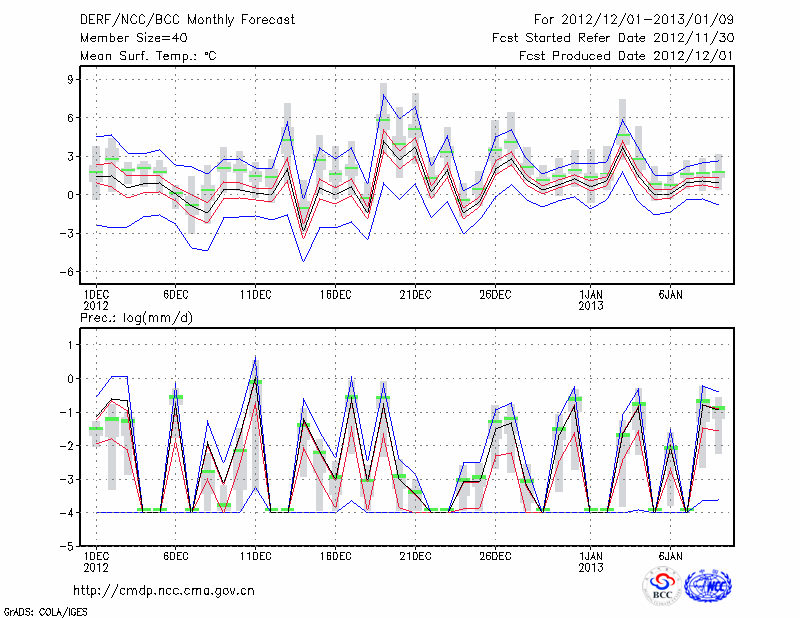Select 6JAN tick below the precipitation chart
The height and width of the screenshot is (618, 800).
[x=671, y=555]
